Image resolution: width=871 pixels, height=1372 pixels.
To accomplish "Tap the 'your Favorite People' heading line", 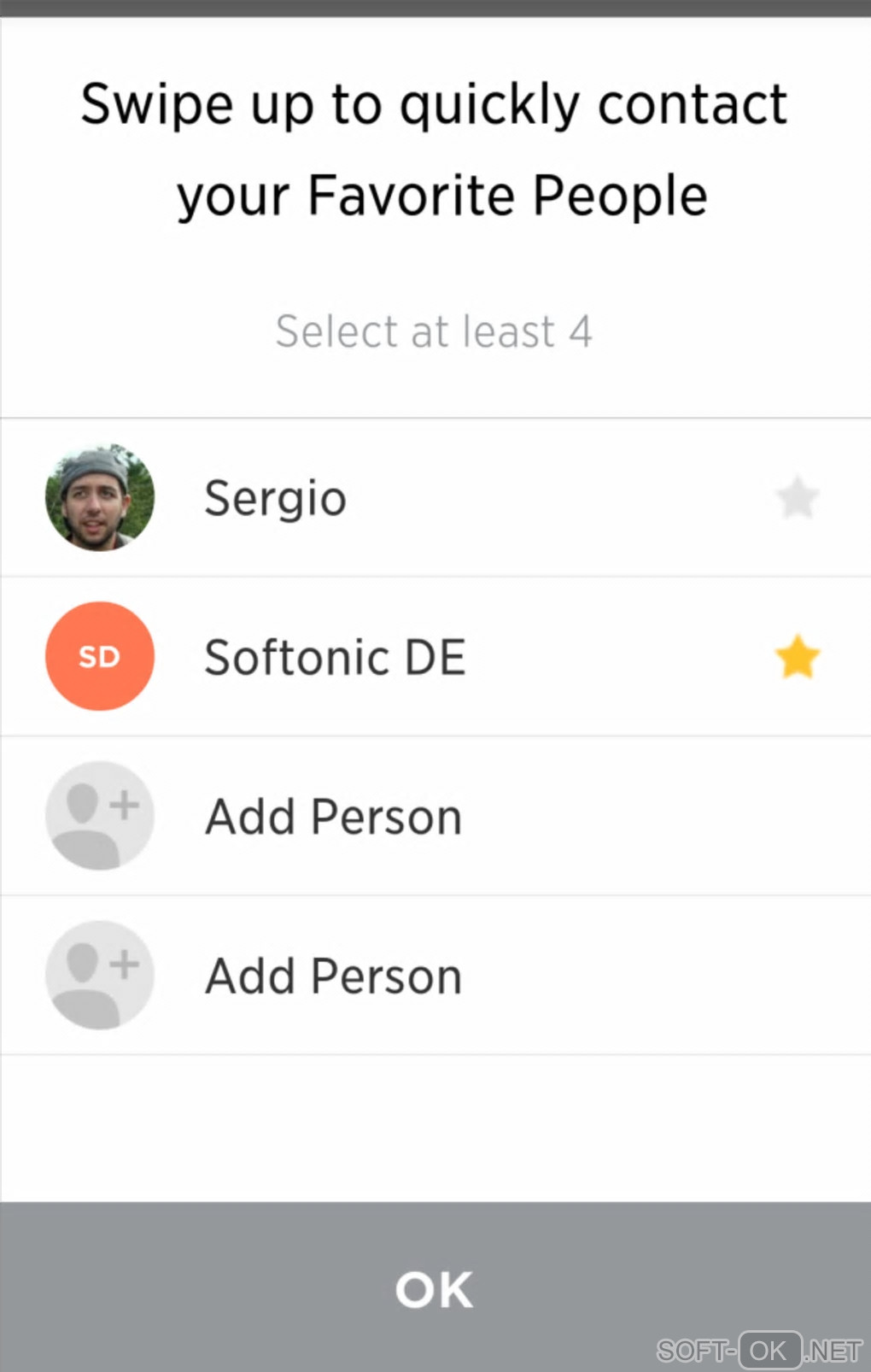I will click(442, 196).
